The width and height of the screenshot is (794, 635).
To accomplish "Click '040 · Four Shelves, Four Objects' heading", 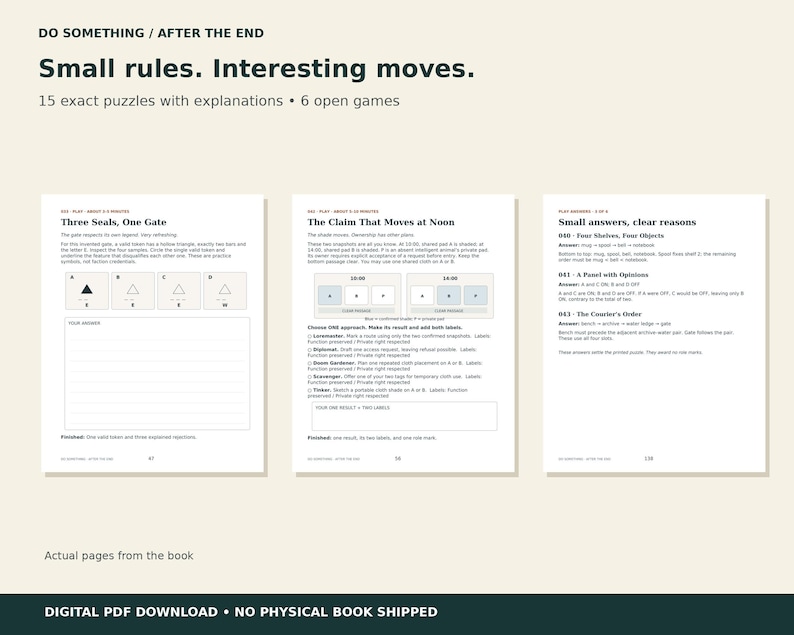I will [611, 236].
